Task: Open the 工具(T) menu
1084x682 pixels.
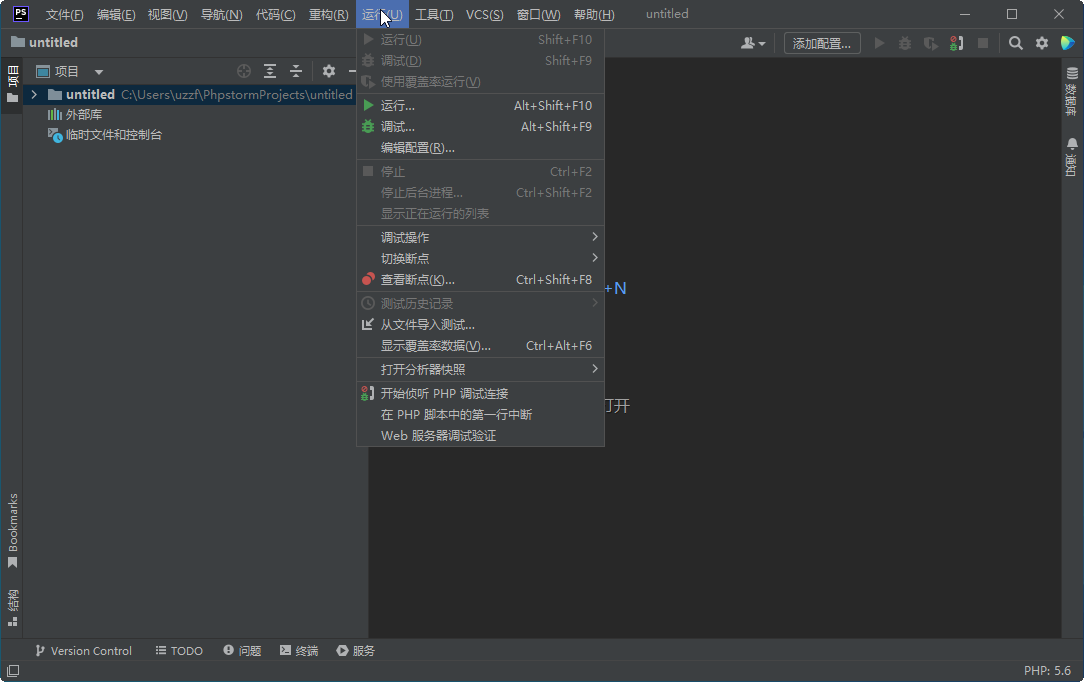Action: 434,15
